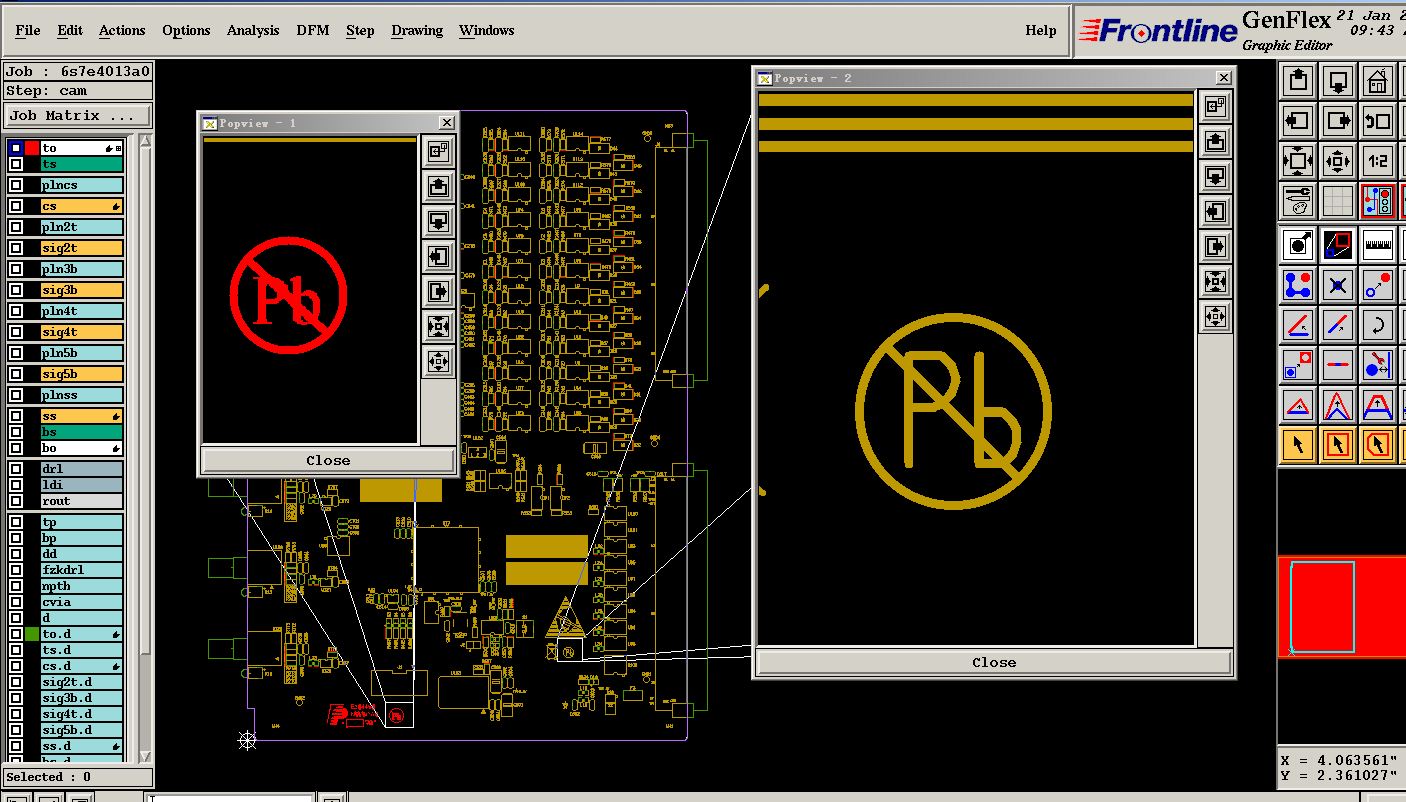Click the home view icon
This screenshot has width=1406, height=802.
[x=1378, y=80]
